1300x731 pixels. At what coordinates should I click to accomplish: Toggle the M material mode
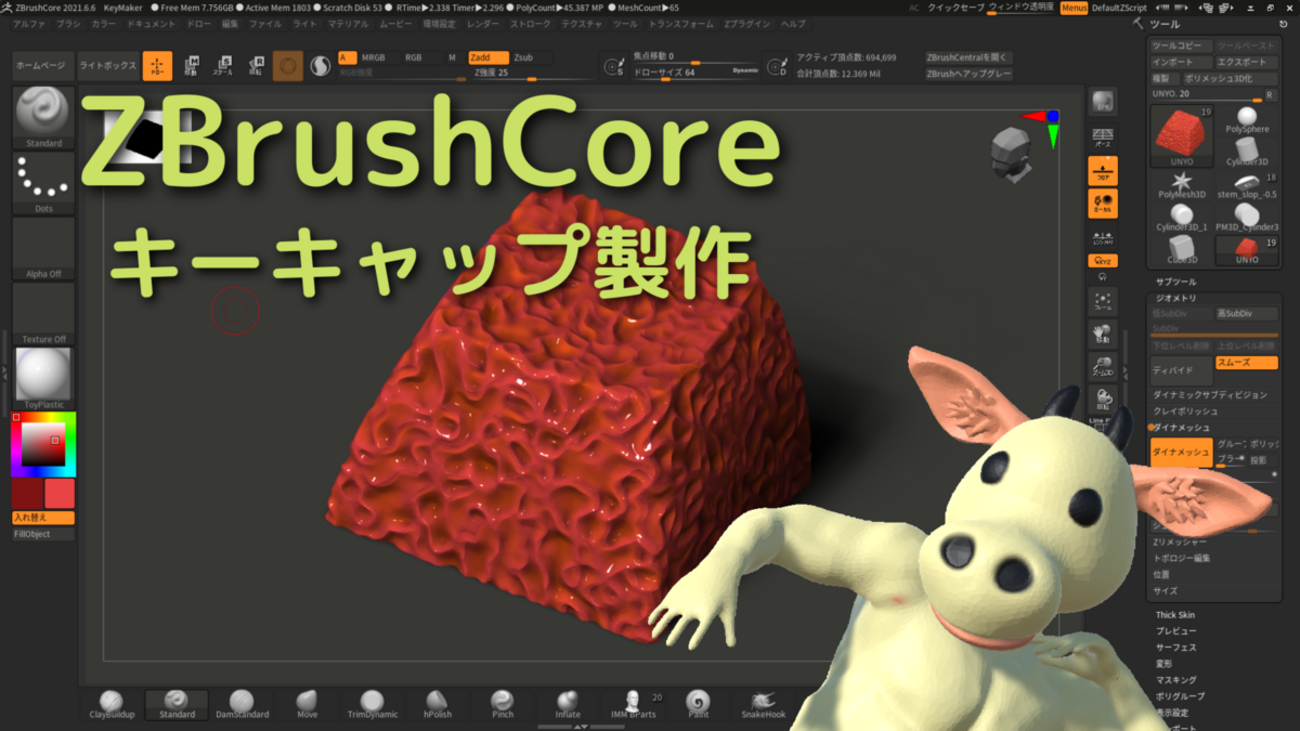click(452, 58)
